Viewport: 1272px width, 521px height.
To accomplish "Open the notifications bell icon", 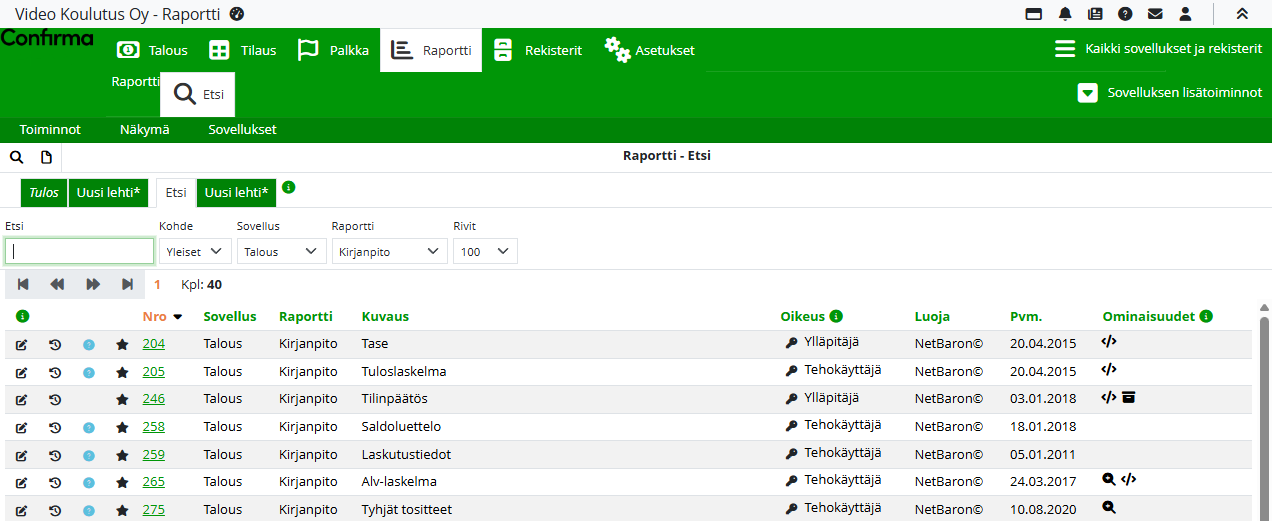I will coord(1065,14).
